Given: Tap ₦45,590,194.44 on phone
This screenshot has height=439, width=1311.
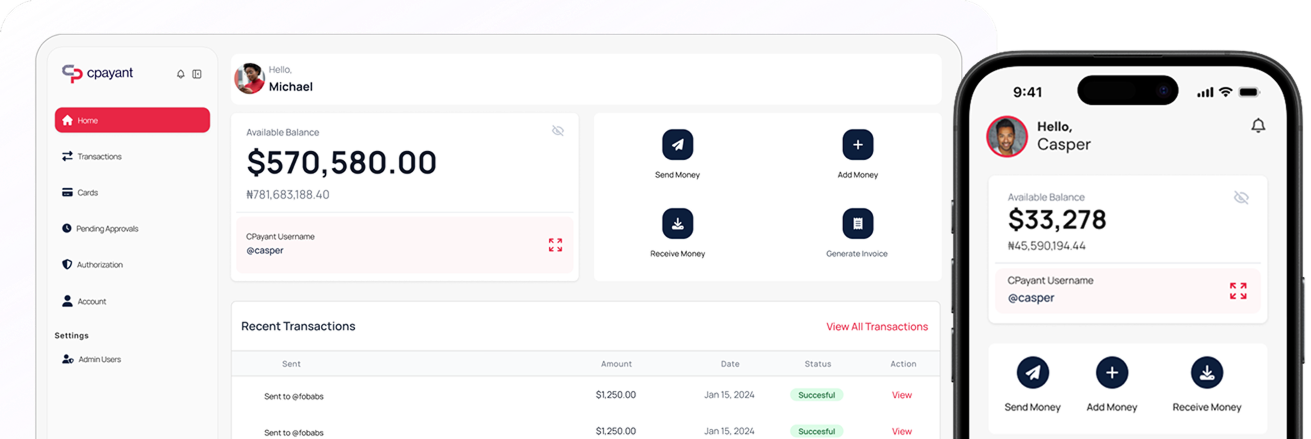Looking at the screenshot, I should [x=1047, y=245].
